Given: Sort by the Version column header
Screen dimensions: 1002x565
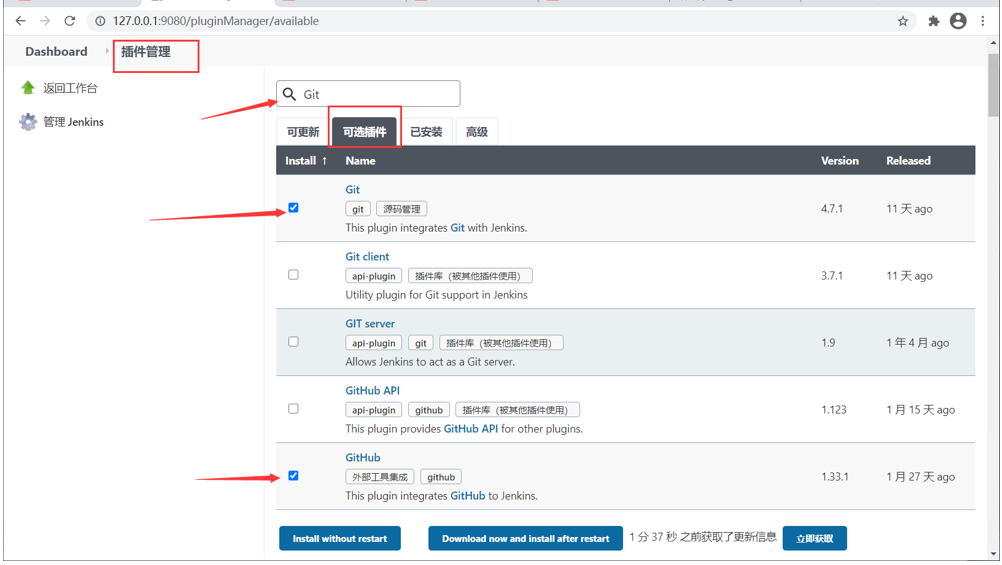Looking at the screenshot, I should [840, 160].
